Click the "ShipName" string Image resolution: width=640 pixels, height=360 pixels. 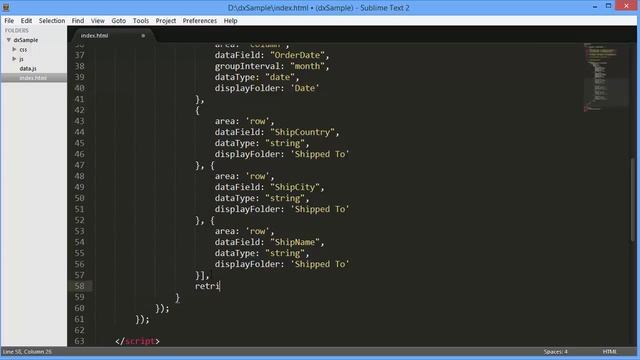pyautogui.click(x=295, y=242)
